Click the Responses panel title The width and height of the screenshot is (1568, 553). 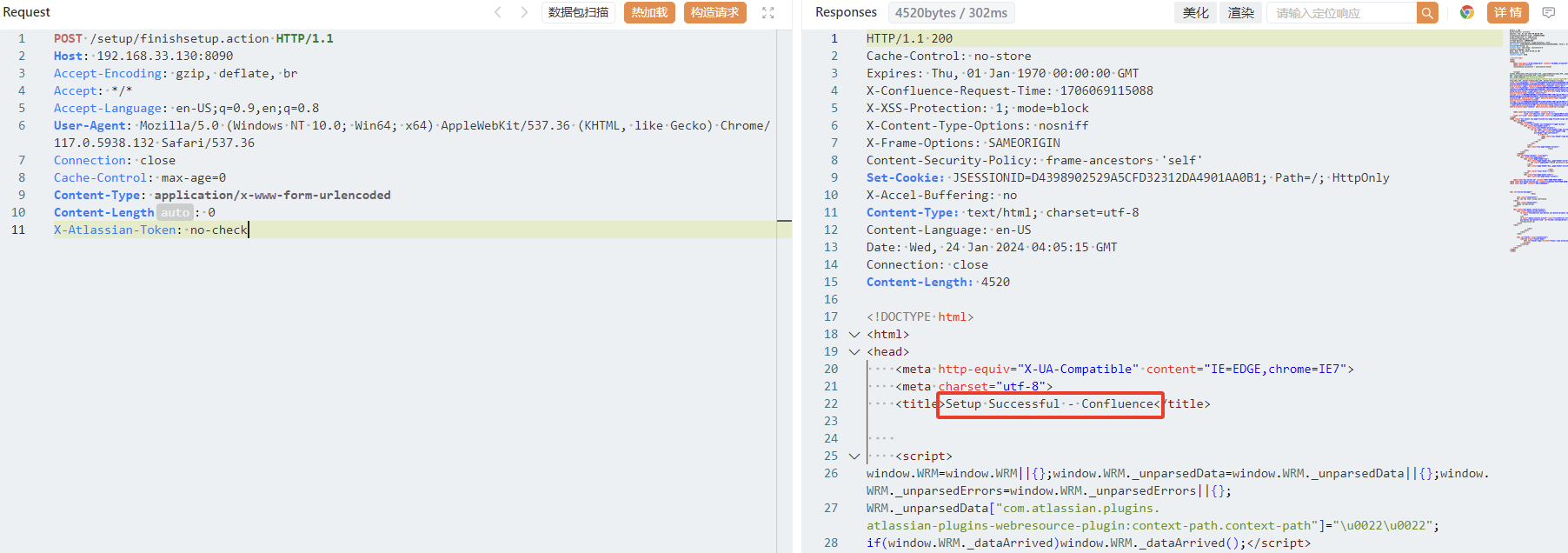point(846,12)
